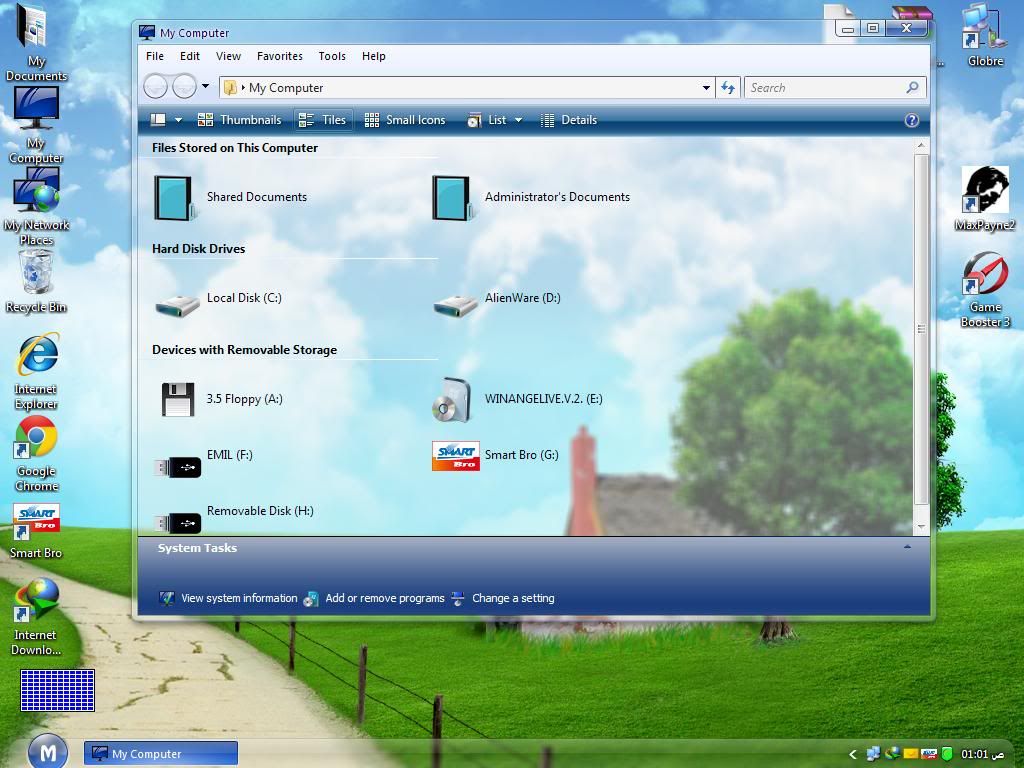Click the Forward navigation button

(x=184, y=87)
